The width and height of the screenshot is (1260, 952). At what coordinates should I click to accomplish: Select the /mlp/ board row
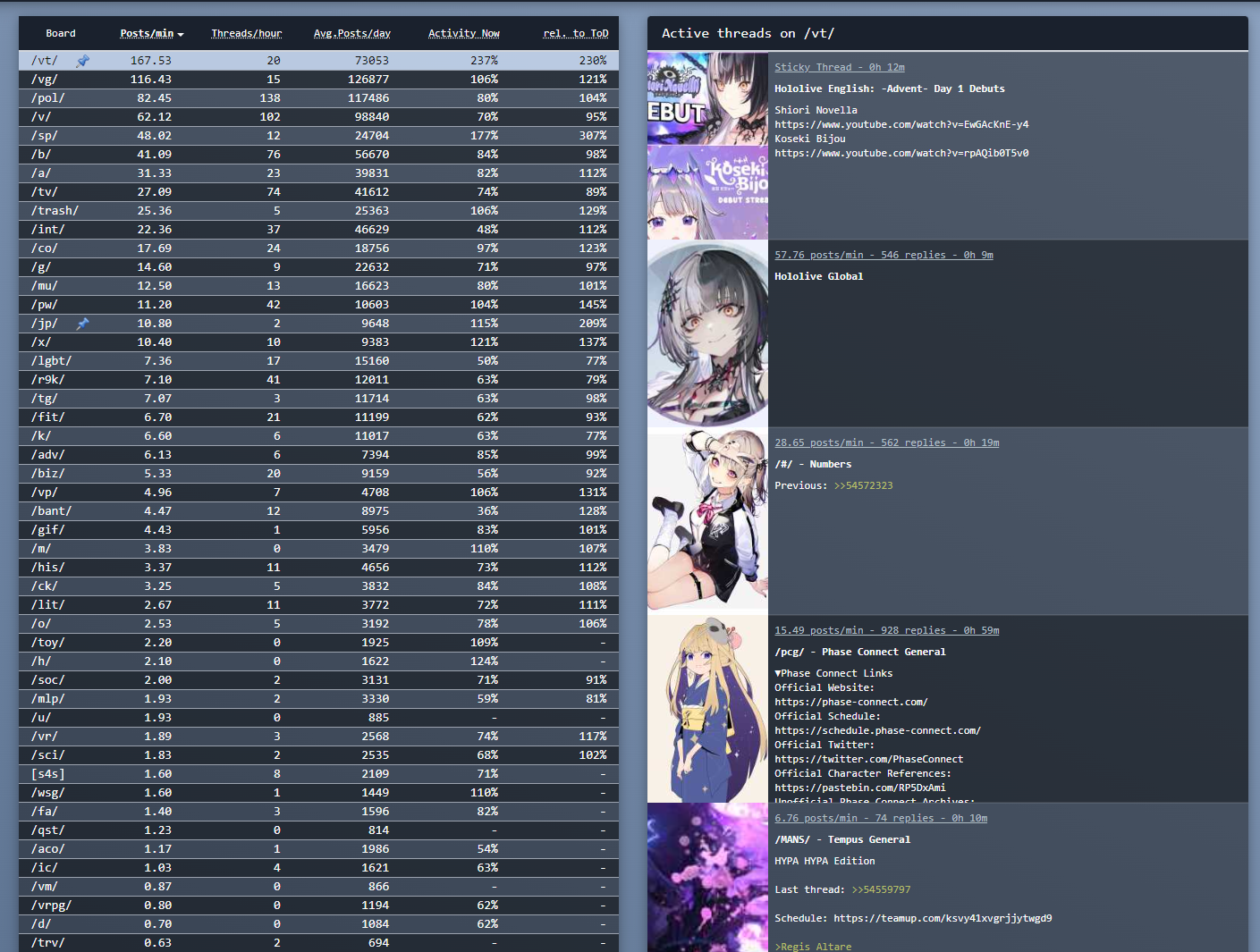[318, 699]
